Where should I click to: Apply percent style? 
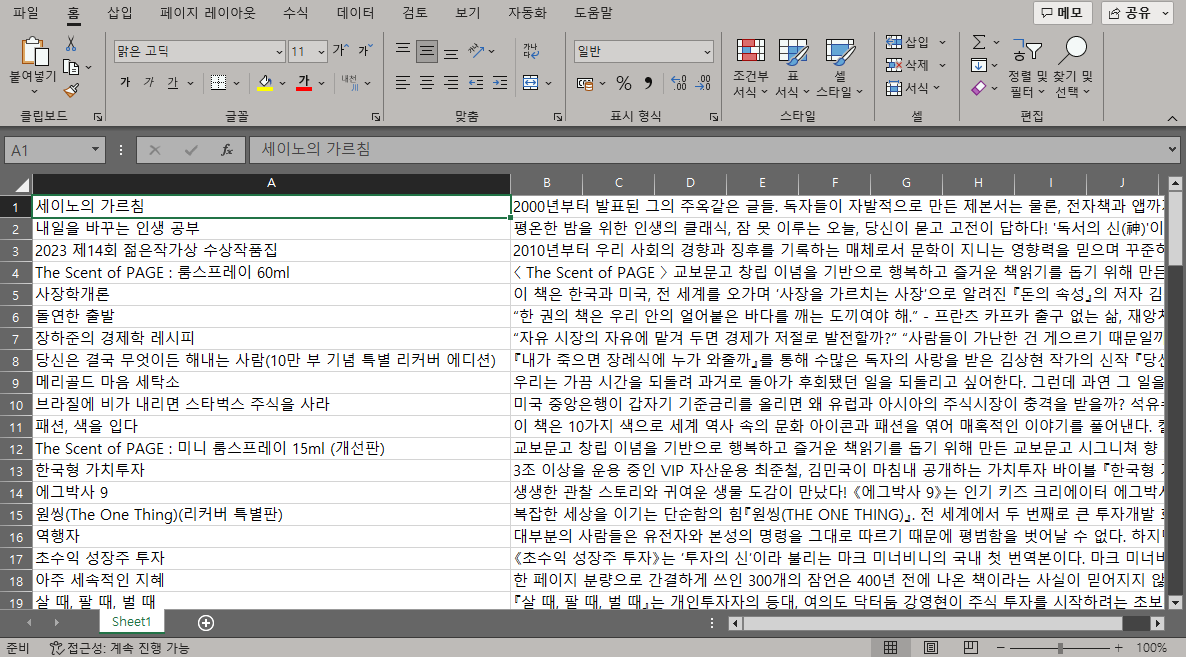(623, 83)
